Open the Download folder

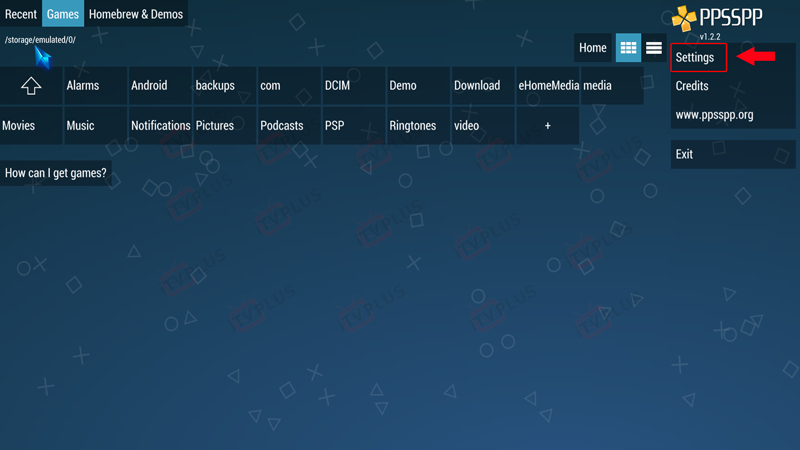(484, 86)
